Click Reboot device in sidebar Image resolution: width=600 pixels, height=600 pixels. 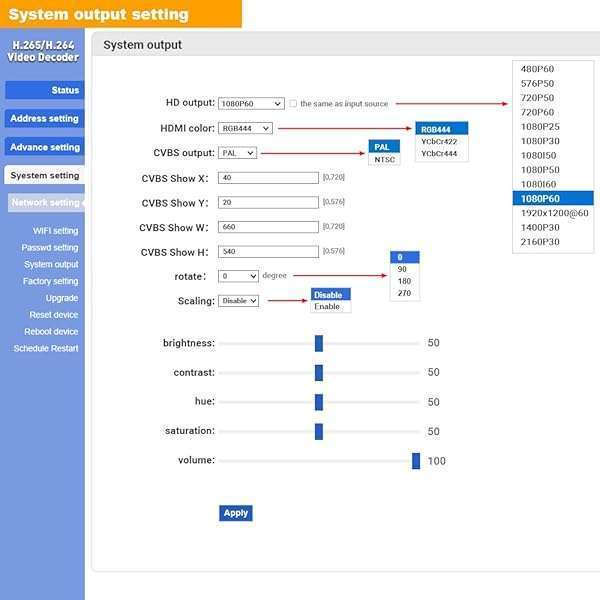tap(52, 332)
